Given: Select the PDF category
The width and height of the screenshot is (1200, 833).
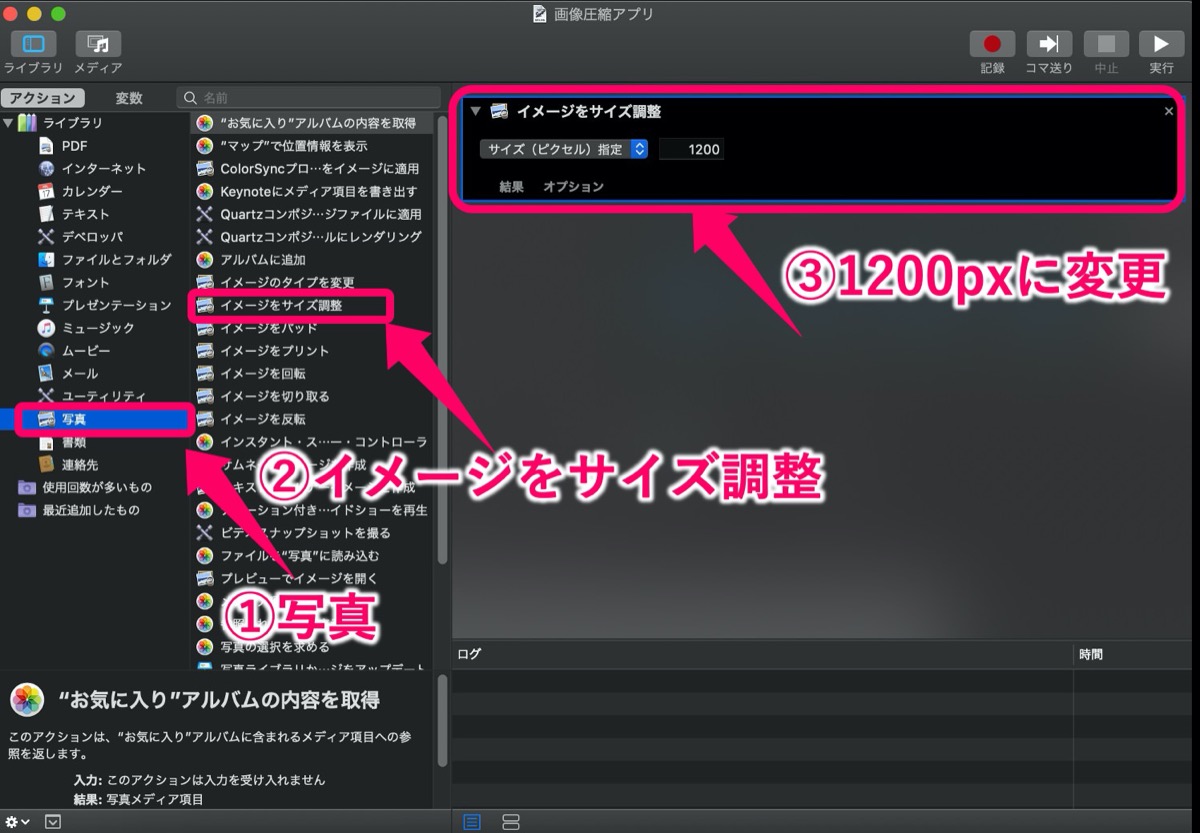Looking at the screenshot, I should click(x=74, y=145).
